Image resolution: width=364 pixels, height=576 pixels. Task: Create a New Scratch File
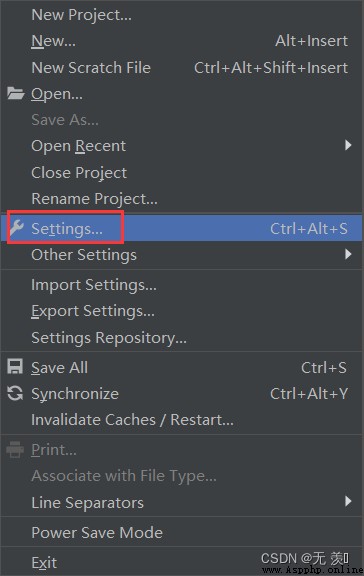coord(182,68)
